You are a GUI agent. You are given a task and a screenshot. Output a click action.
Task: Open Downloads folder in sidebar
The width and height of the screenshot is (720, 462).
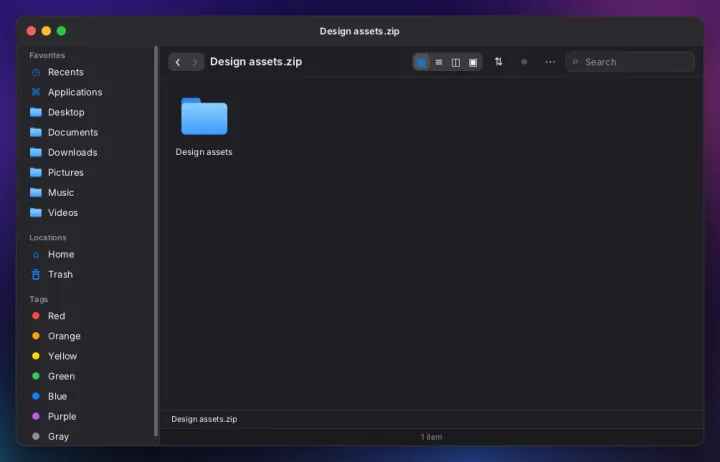point(89,152)
